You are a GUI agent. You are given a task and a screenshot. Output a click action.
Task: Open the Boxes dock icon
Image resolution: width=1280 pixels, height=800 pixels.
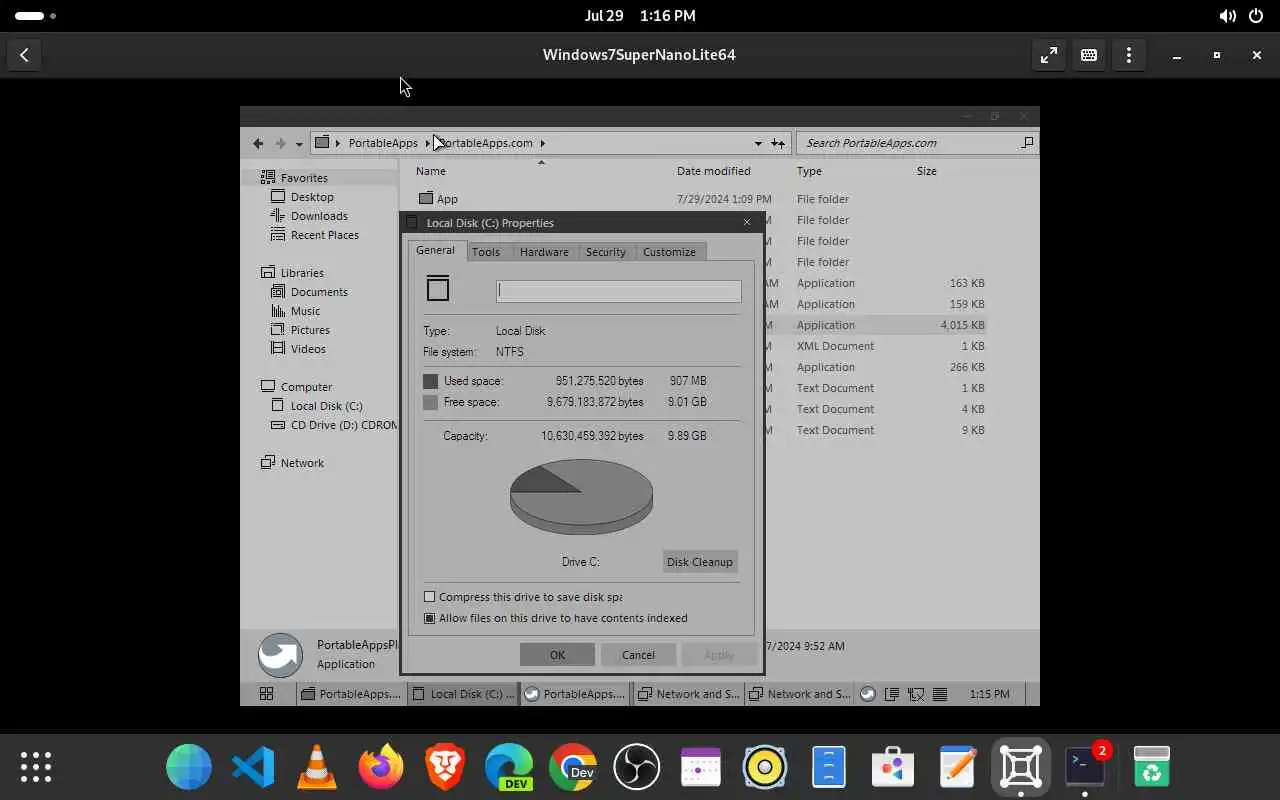(x=1021, y=768)
